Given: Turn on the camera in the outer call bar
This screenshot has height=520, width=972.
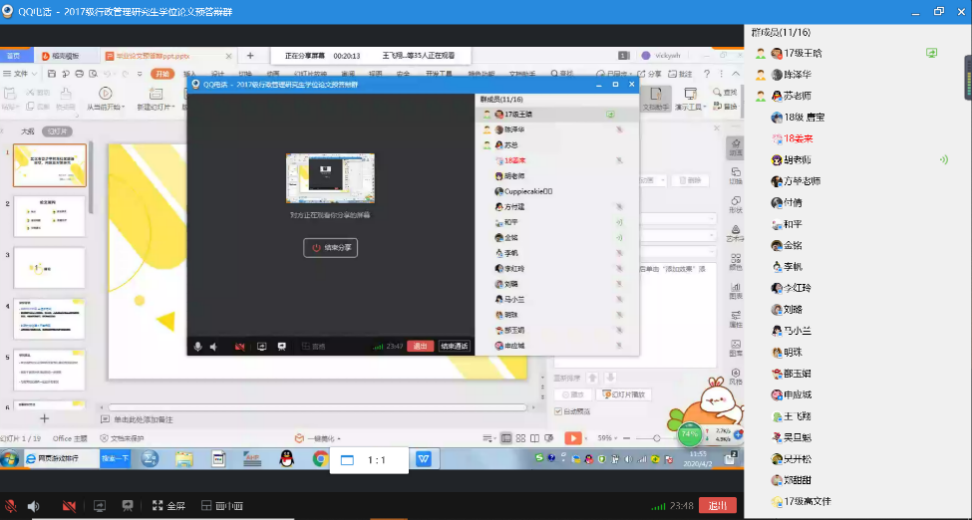Looking at the screenshot, I should pyautogui.click(x=69, y=506).
